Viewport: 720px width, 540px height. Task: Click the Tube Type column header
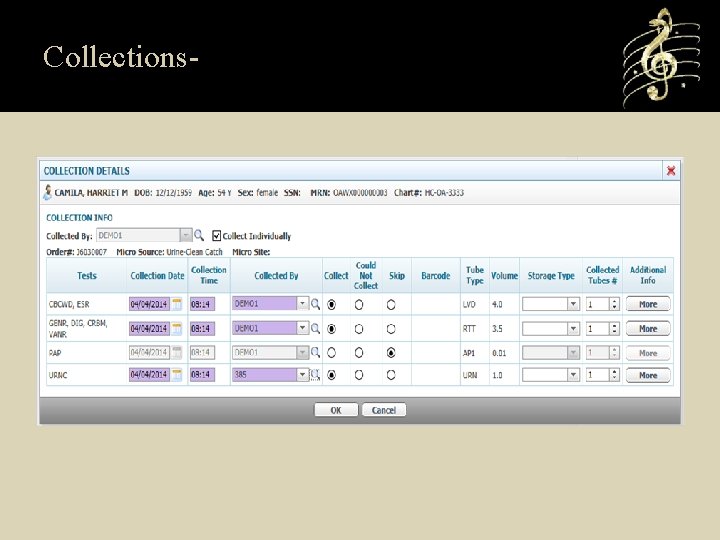click(475, 275)
